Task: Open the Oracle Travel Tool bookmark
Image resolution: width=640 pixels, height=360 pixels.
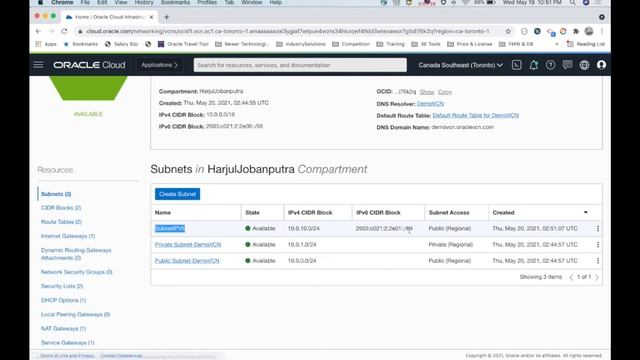Action: click(x=183, y=44)
